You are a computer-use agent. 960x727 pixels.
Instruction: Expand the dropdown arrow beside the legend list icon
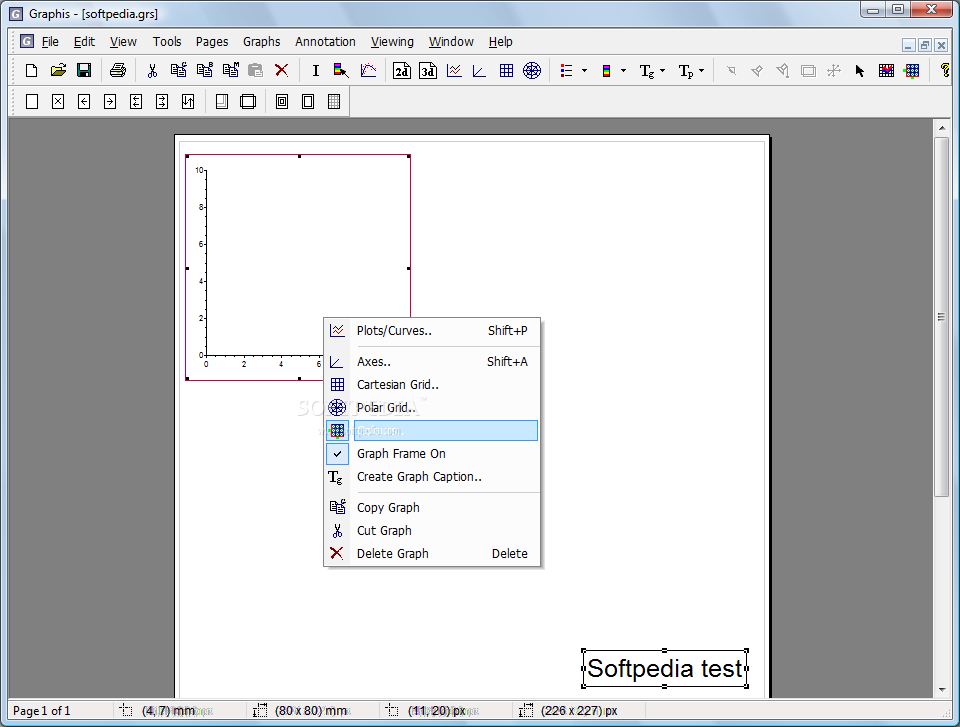click(x=584, y=70)
